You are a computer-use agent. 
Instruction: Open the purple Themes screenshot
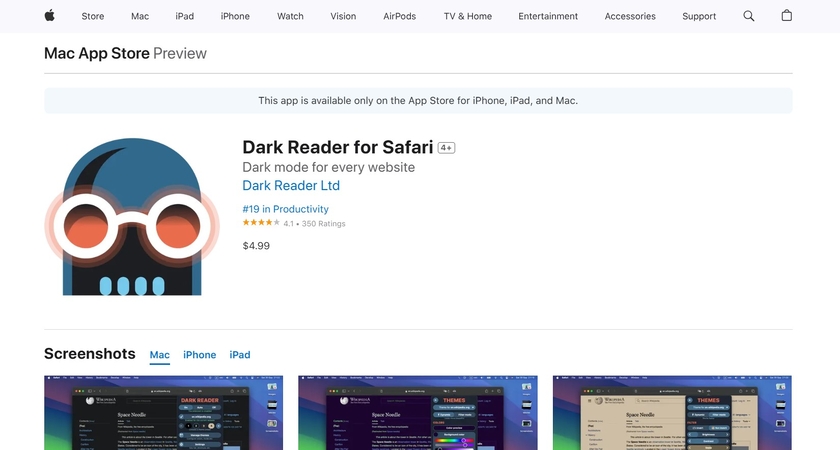click(418, 413)
